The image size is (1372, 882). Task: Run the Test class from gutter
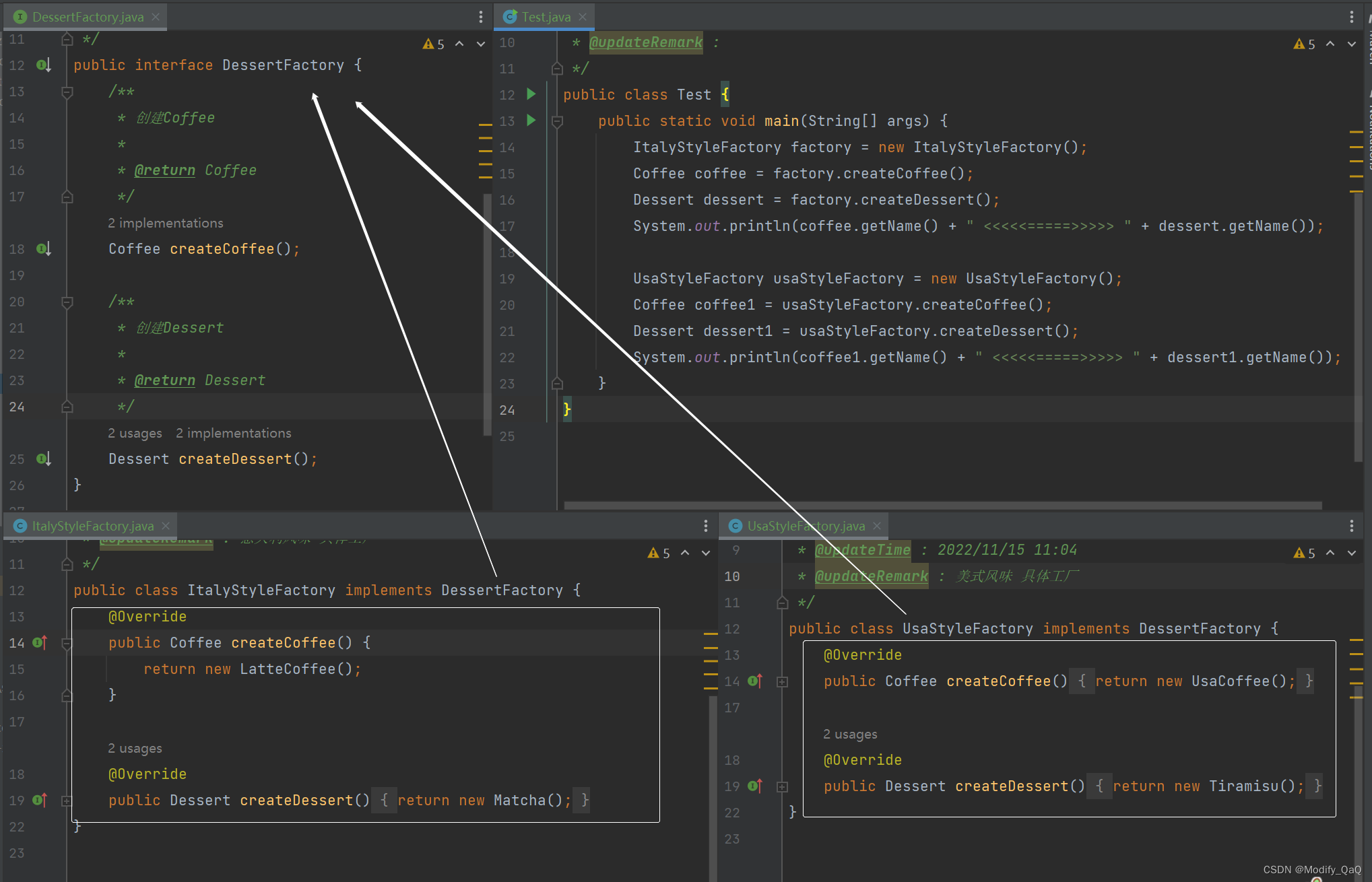531,94
